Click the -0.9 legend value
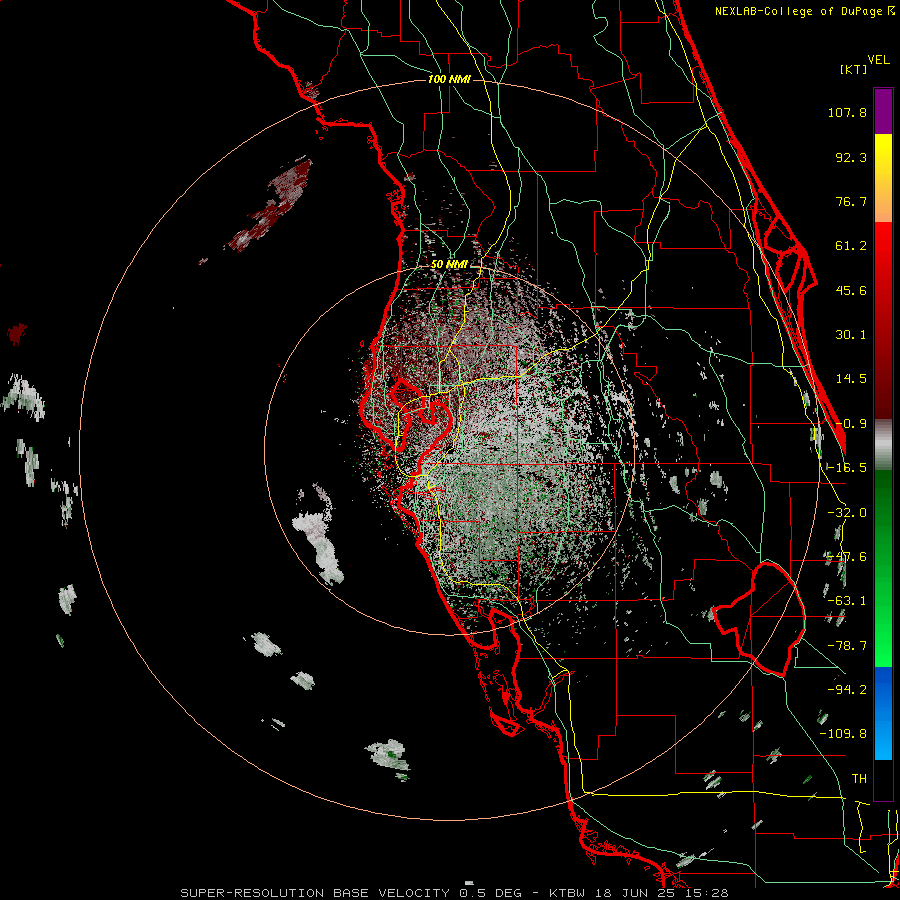 click(851, 424)
